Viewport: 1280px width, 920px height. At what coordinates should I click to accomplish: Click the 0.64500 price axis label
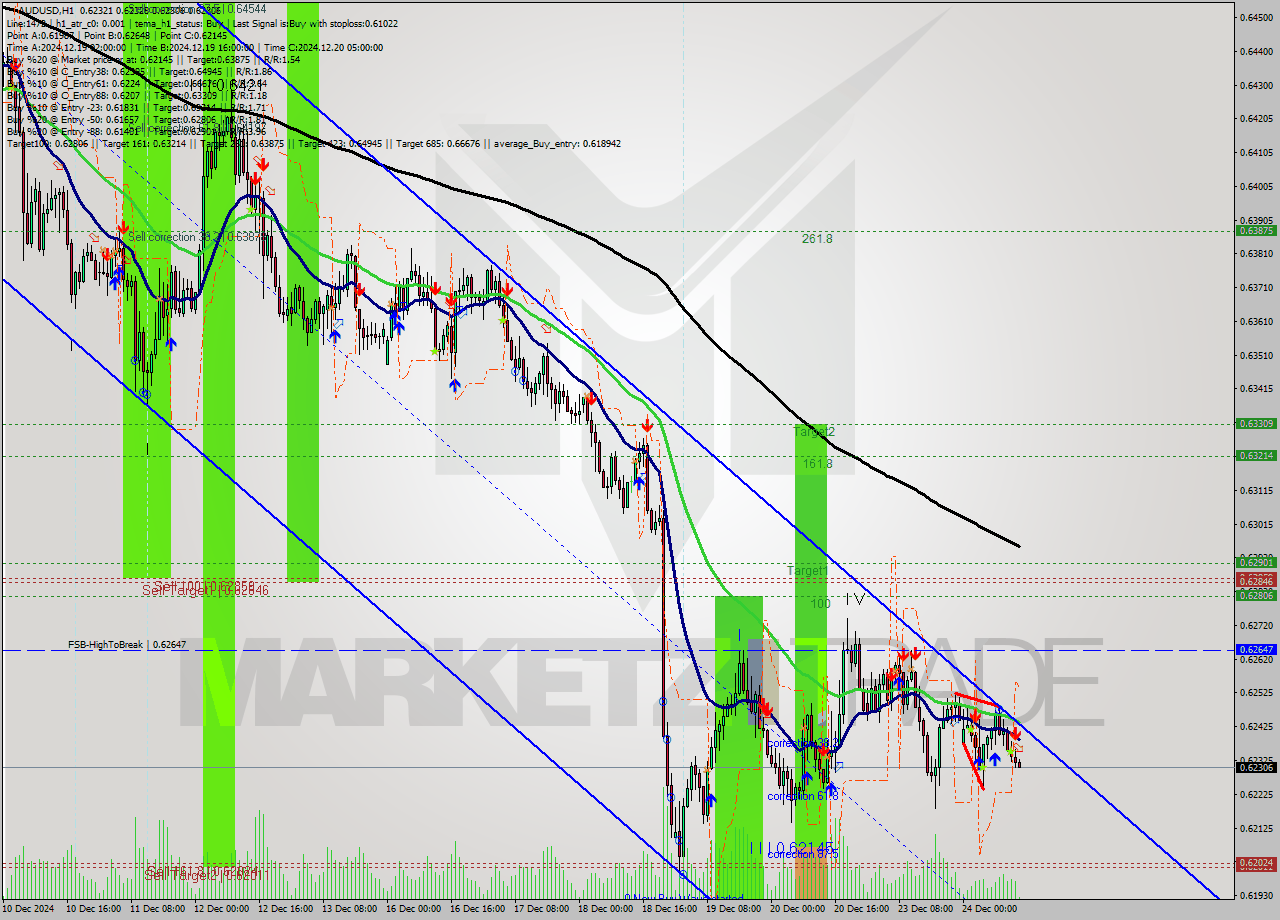click(1257, 17)
